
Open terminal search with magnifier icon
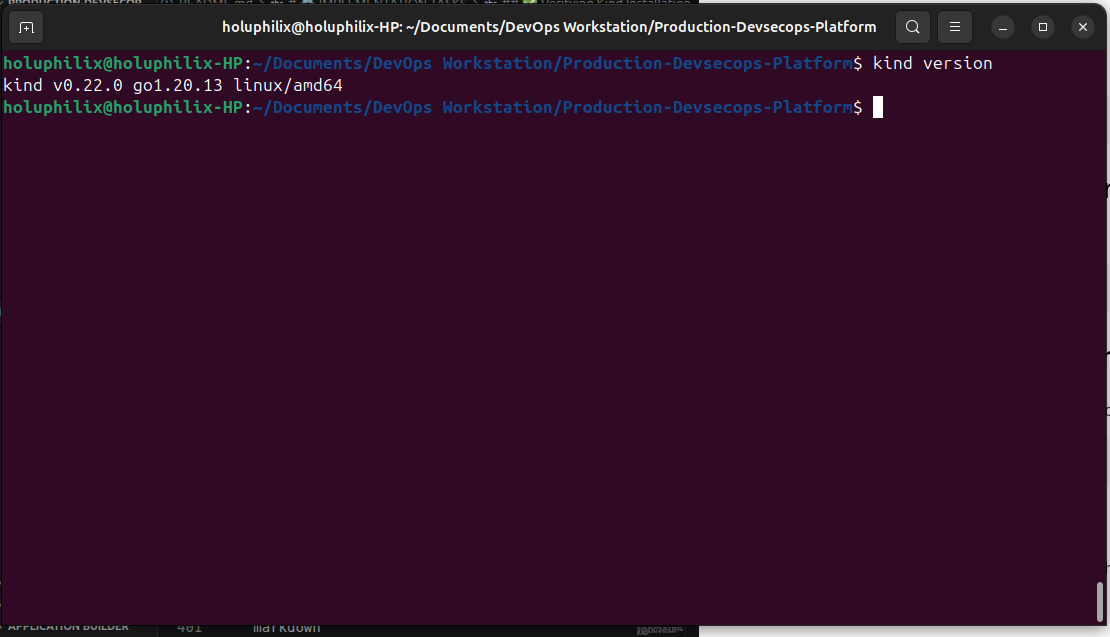[x=912, y=27]
